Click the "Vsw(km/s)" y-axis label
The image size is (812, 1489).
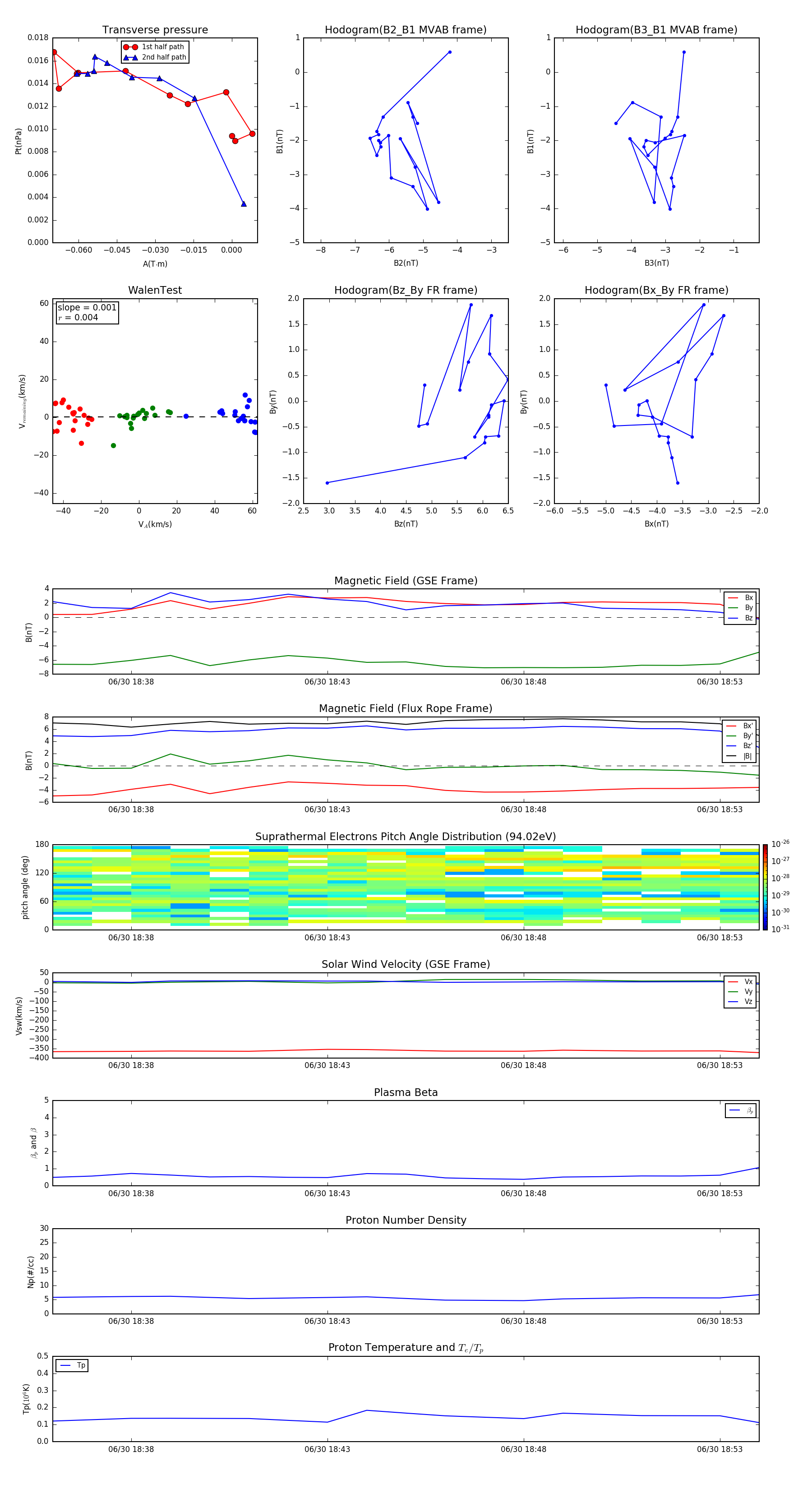pyautogui.click(x=18, y=1016)
